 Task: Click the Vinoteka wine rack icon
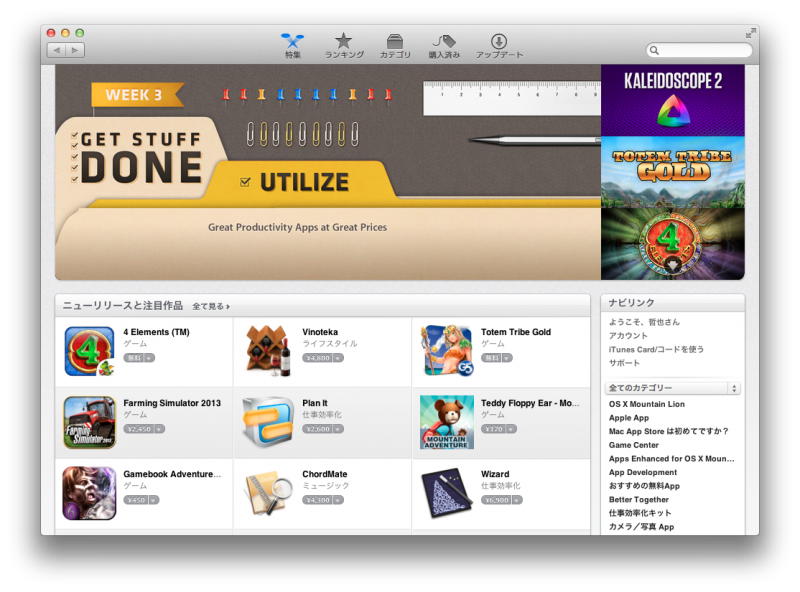coord(268,351)
